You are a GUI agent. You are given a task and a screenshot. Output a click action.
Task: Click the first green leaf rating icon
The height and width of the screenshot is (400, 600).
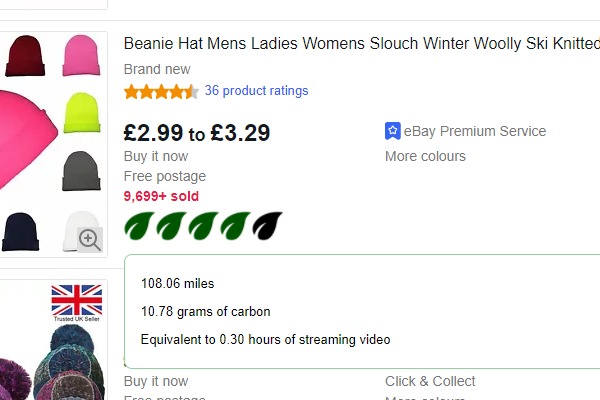(139, 227)
